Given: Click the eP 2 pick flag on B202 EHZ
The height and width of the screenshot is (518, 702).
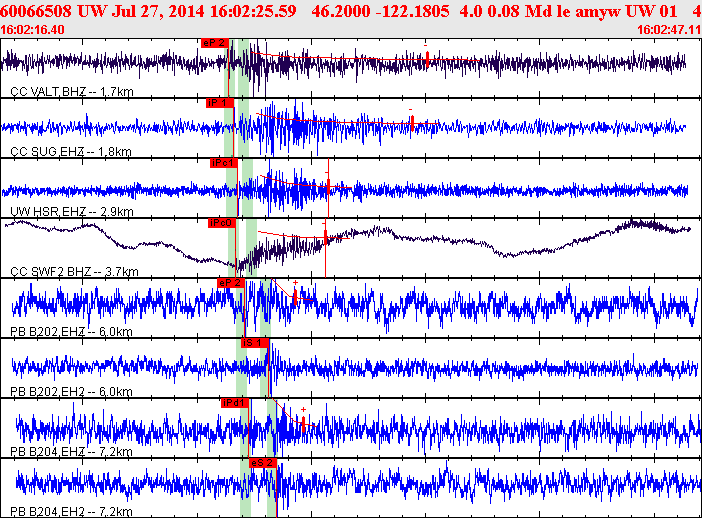Looking at the screenshot, I should tap(231, 283).
